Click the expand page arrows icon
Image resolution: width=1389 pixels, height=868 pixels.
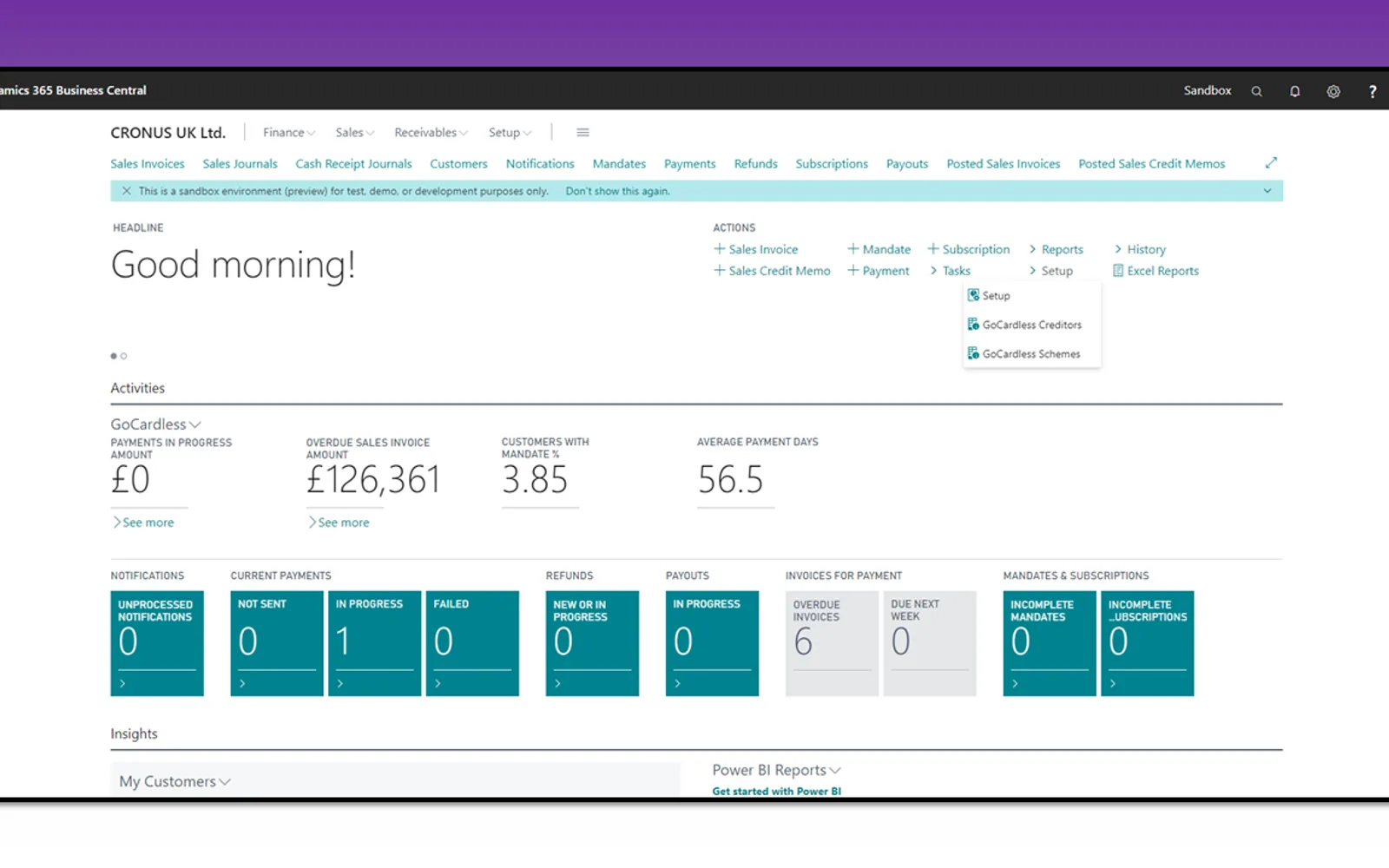point(1271,163)
